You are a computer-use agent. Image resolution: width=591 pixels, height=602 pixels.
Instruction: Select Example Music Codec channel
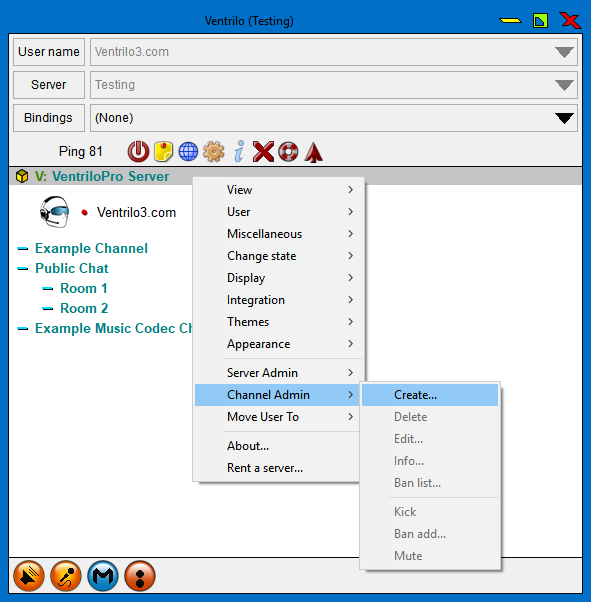point(114,328)
